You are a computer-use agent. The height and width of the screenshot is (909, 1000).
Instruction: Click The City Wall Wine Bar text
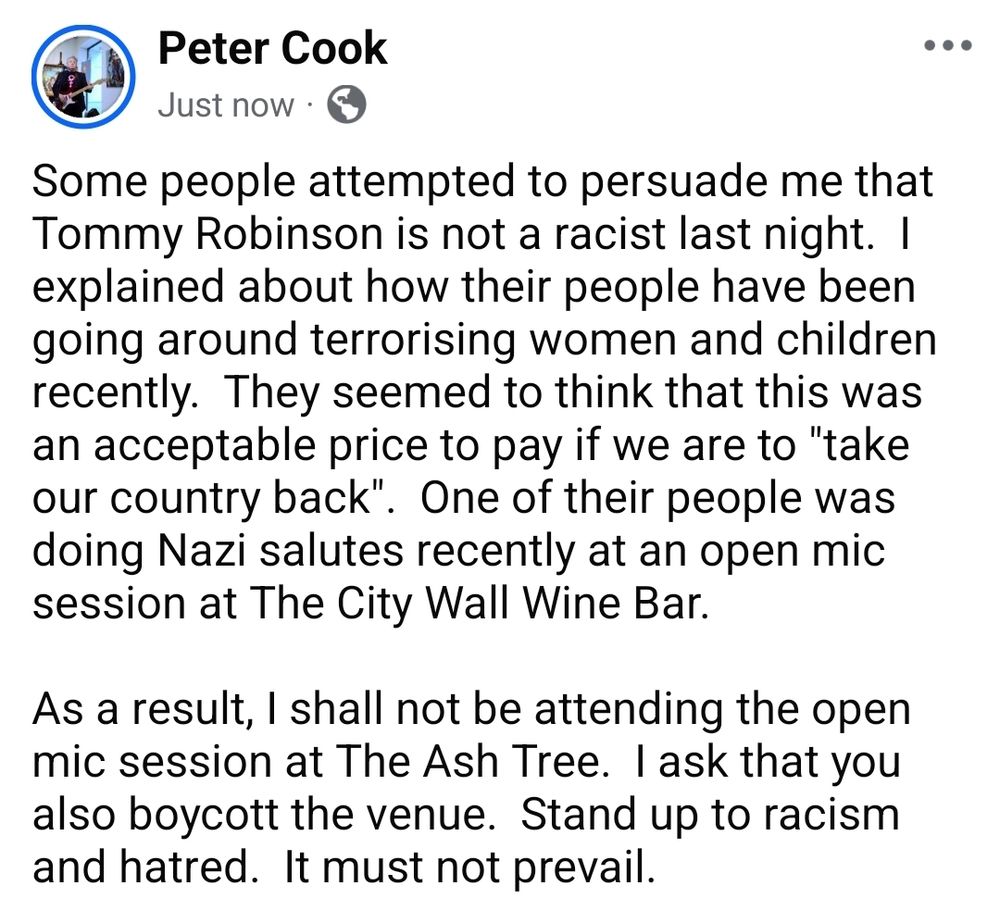pos(479,603)
